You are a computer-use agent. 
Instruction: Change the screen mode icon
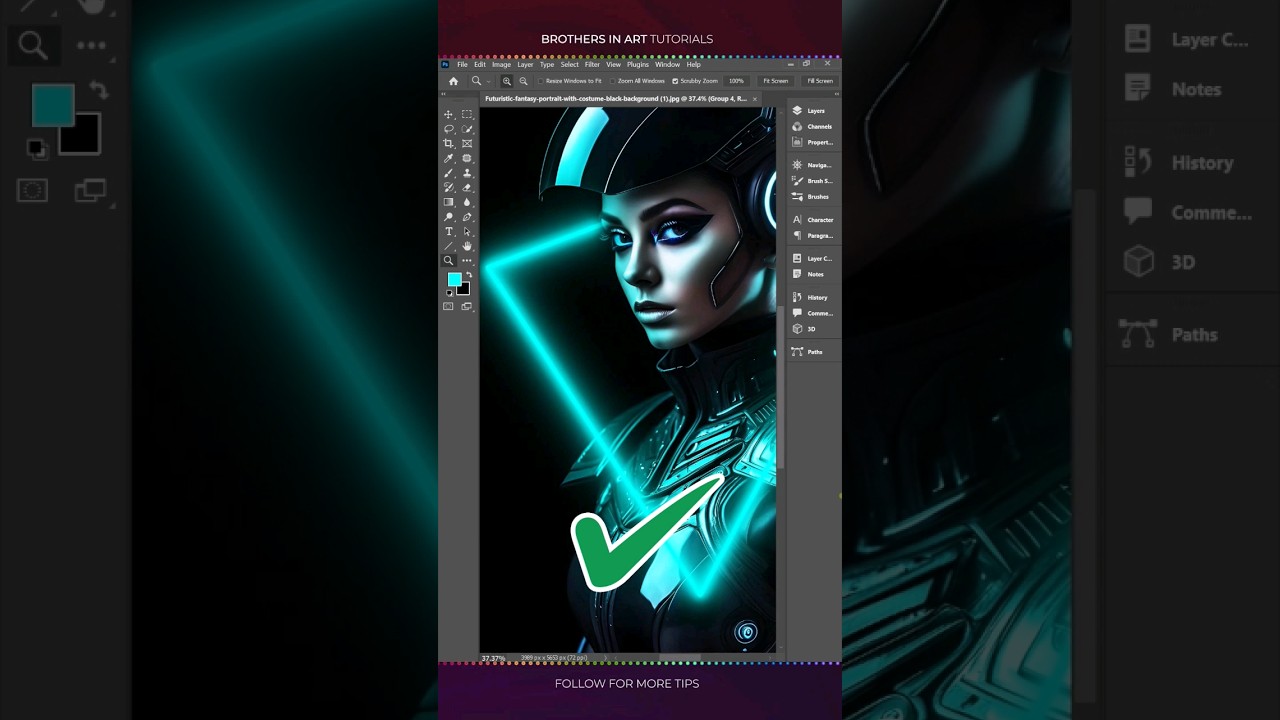tap(467, 306)
